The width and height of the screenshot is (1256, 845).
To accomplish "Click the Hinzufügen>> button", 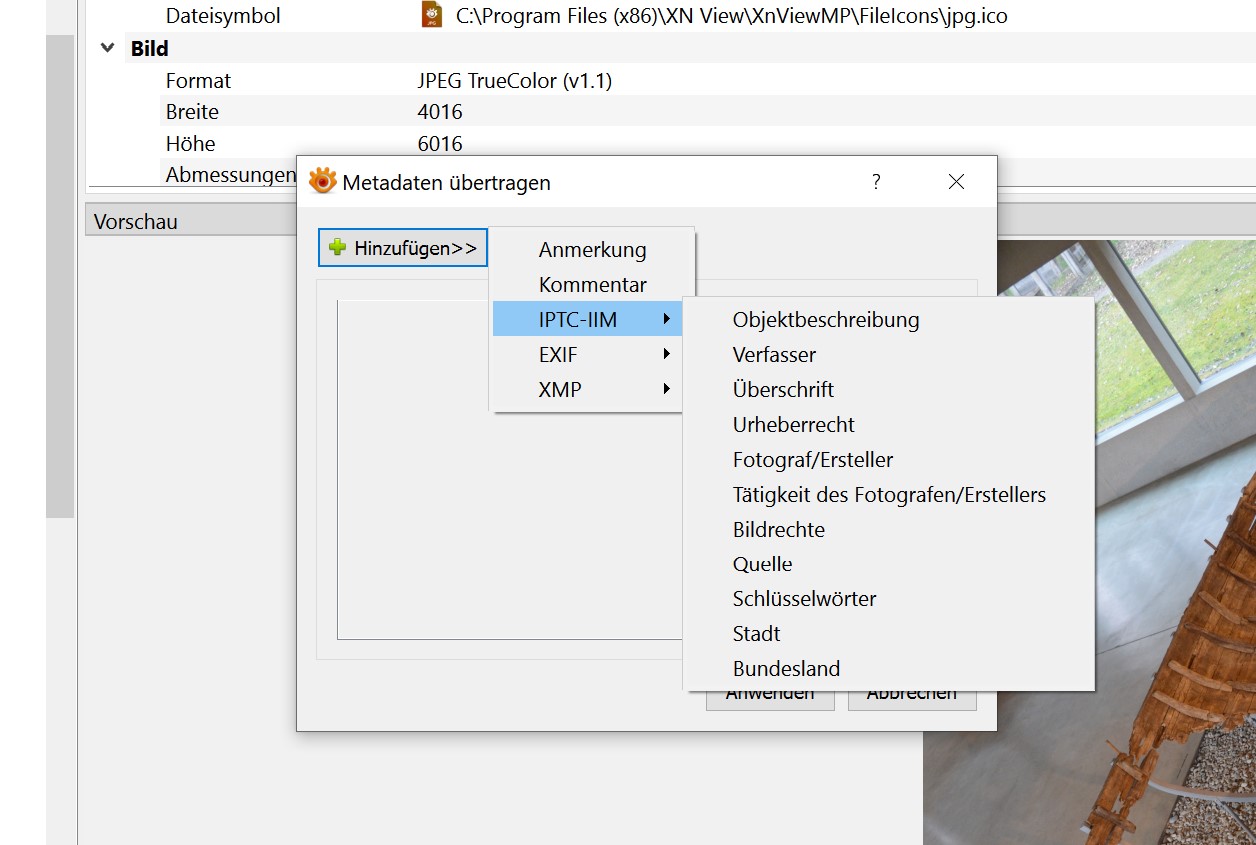I will click(x=403, y=248).
